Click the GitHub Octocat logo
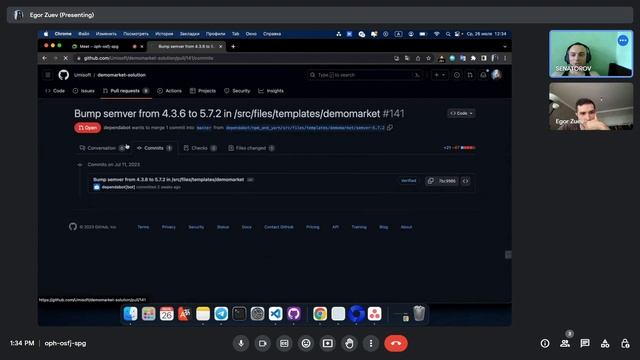This screenshot has width=640, height=360. tap(63, 75)
